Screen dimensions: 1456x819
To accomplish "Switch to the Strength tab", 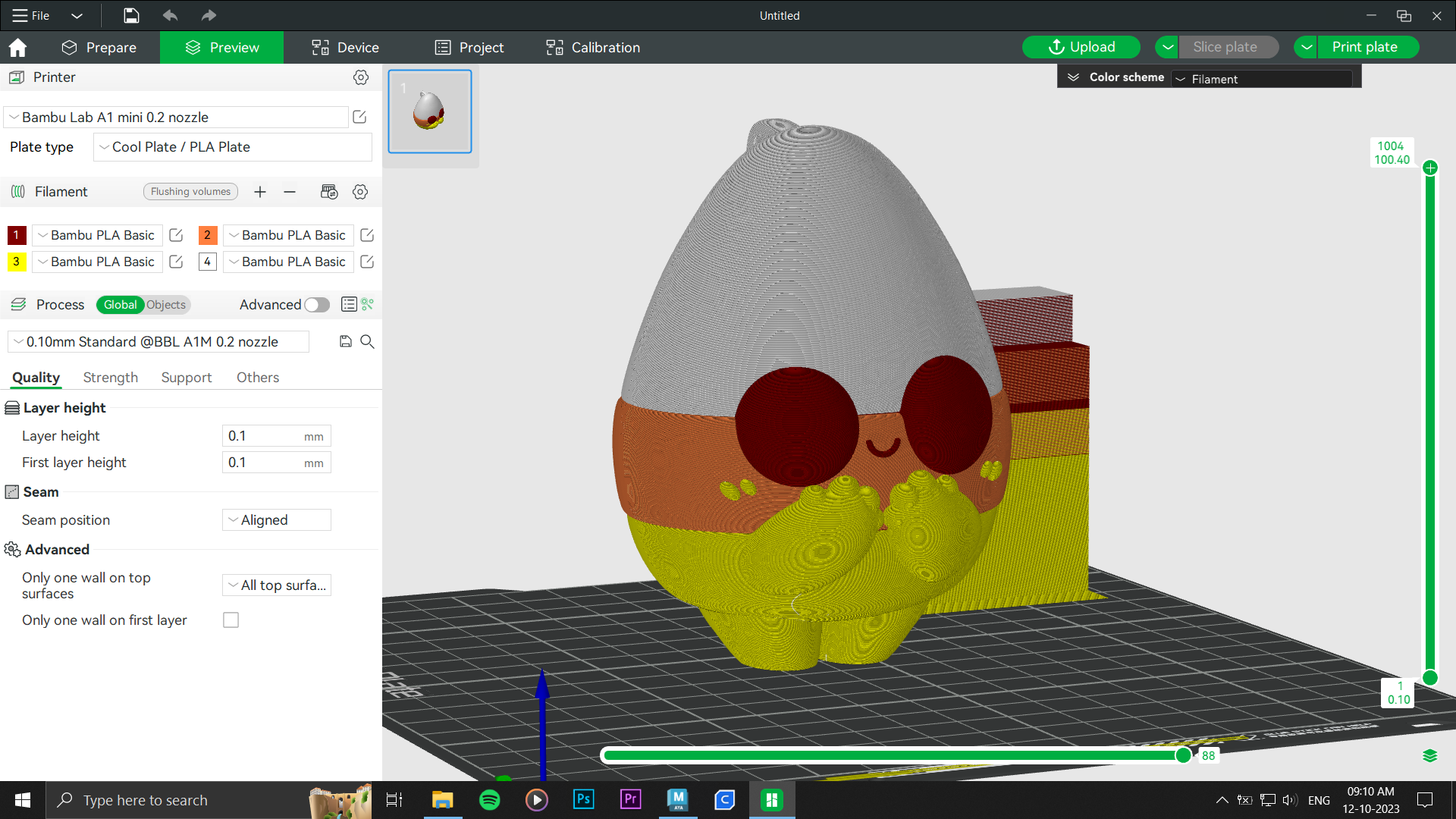I will click(110, 377).
